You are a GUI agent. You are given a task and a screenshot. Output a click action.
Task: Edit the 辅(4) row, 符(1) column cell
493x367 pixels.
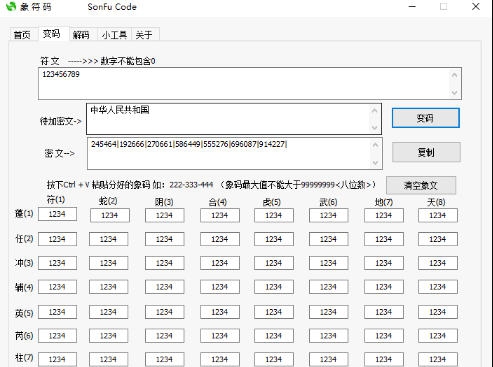(57, 287)
